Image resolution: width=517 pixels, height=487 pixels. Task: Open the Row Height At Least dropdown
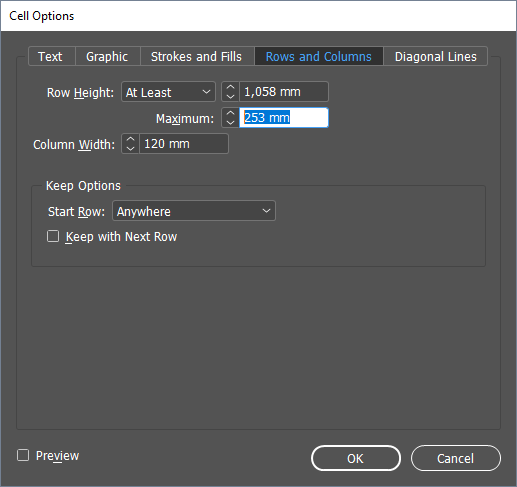(168, 92)
